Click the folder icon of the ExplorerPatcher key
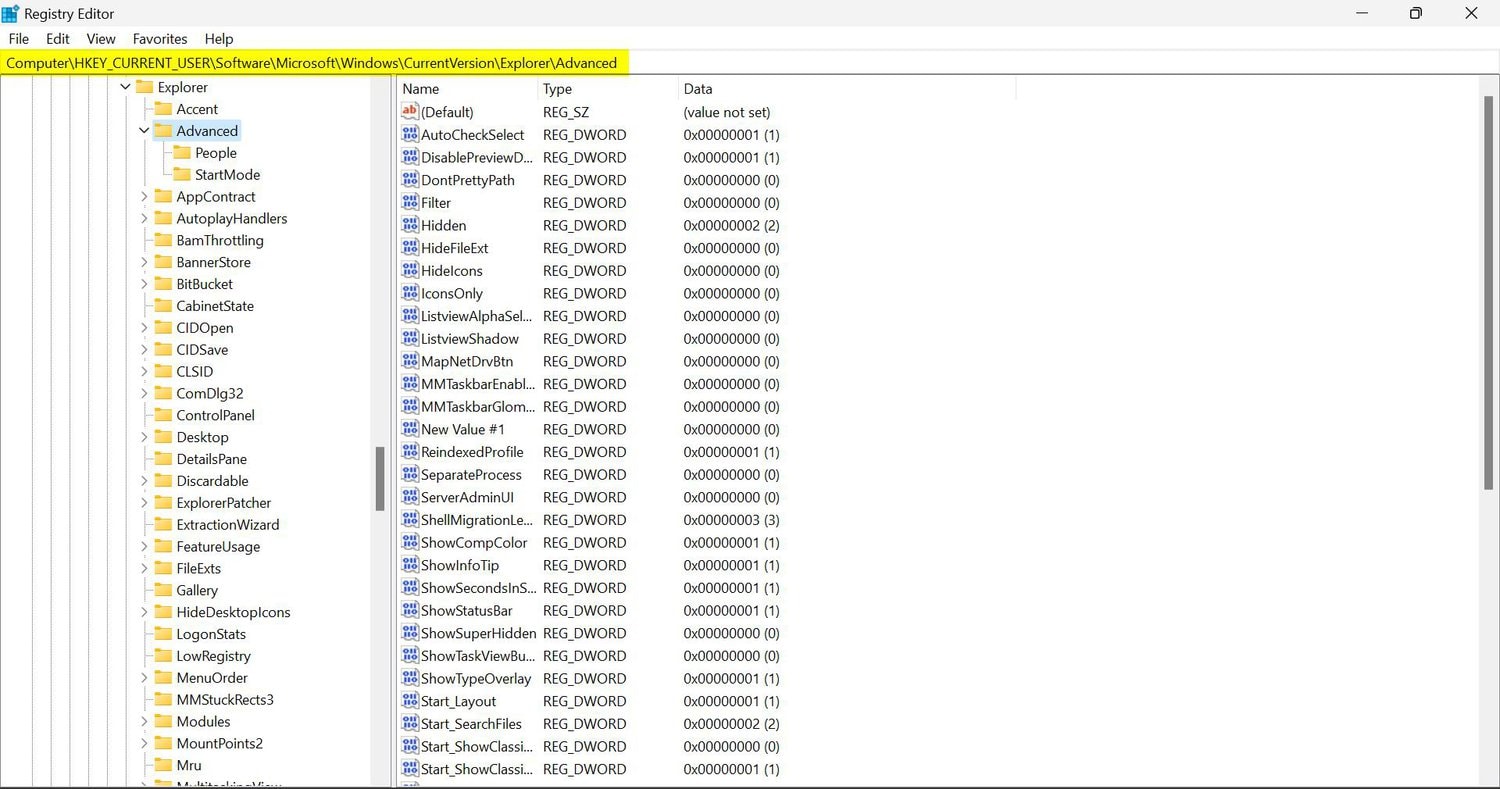 coord(163,503)
